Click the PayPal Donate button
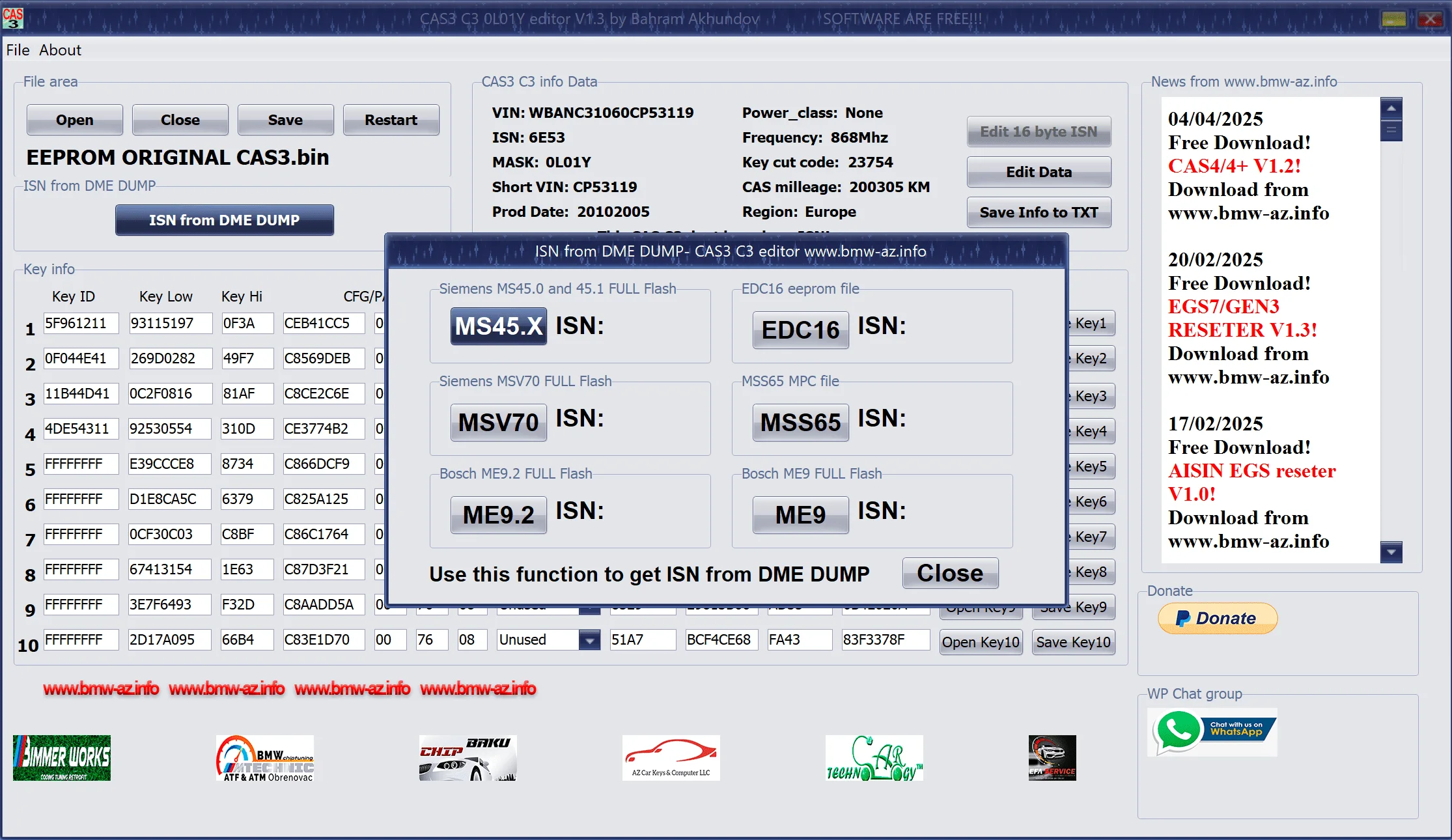This screenshot has width=1452, height=840. 1218,619
